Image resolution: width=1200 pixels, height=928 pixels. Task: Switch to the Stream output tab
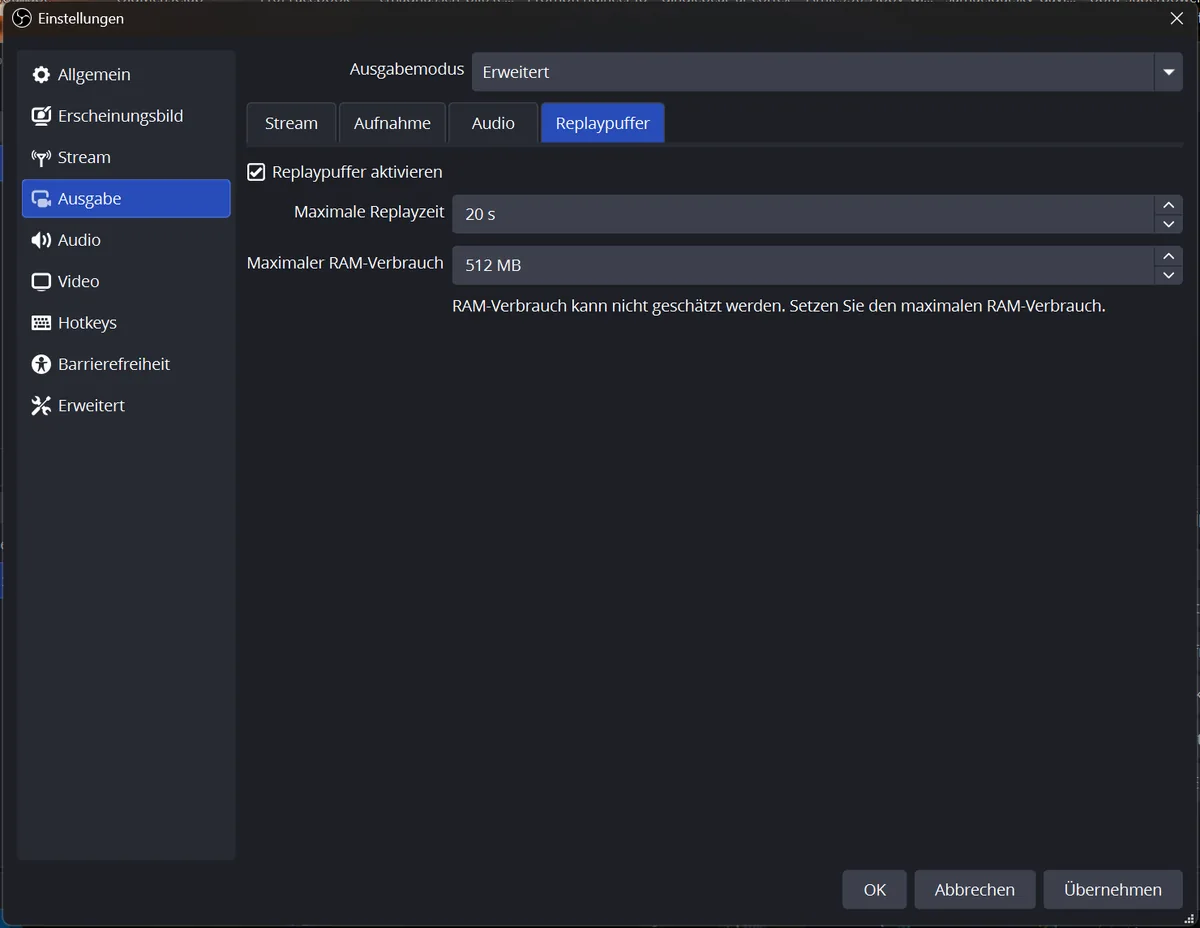(291, 123)
